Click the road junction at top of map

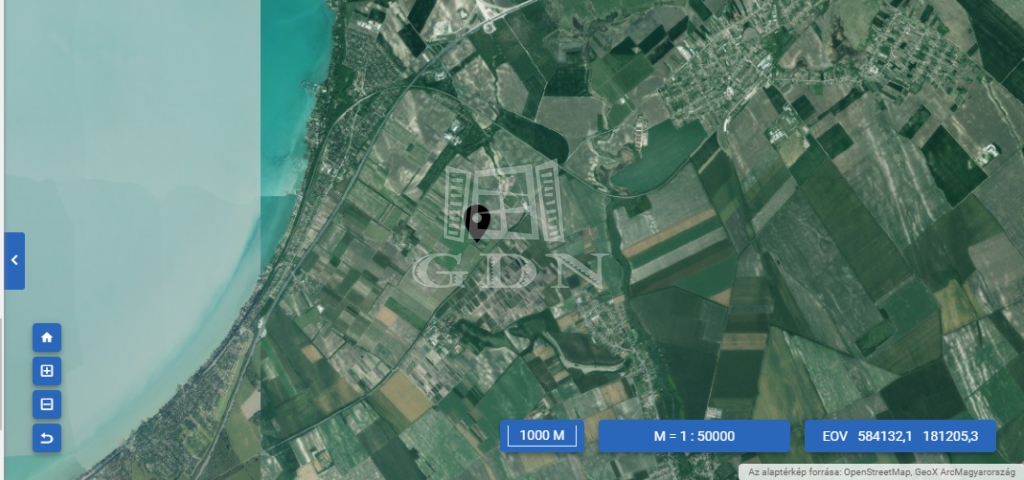(x=488, y=12)
